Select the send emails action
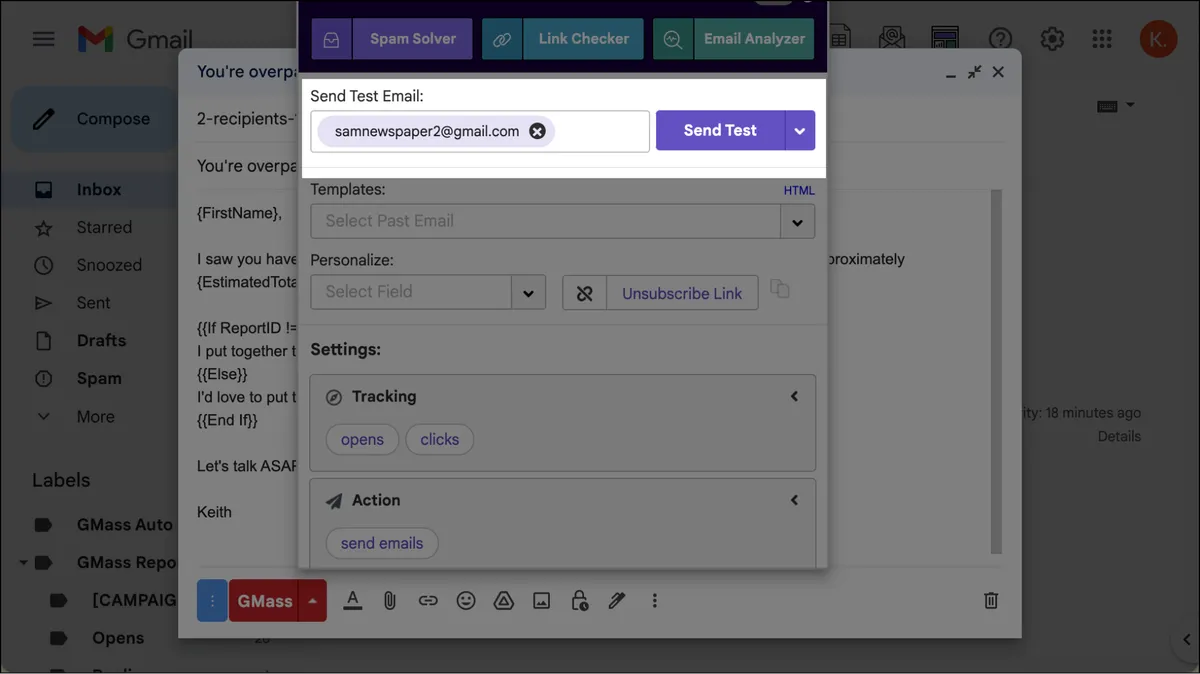The image size is (1200, 674). [382, 544]
